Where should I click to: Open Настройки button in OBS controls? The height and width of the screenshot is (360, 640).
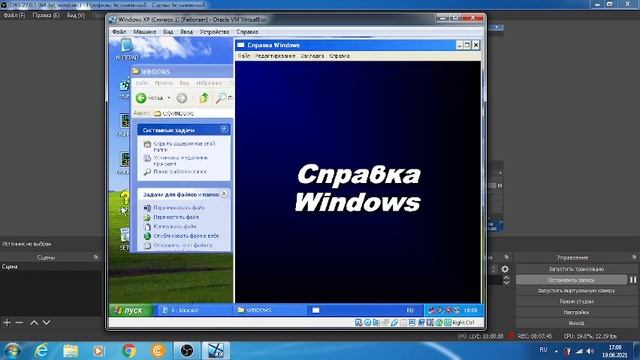click(x=576, y=312)
